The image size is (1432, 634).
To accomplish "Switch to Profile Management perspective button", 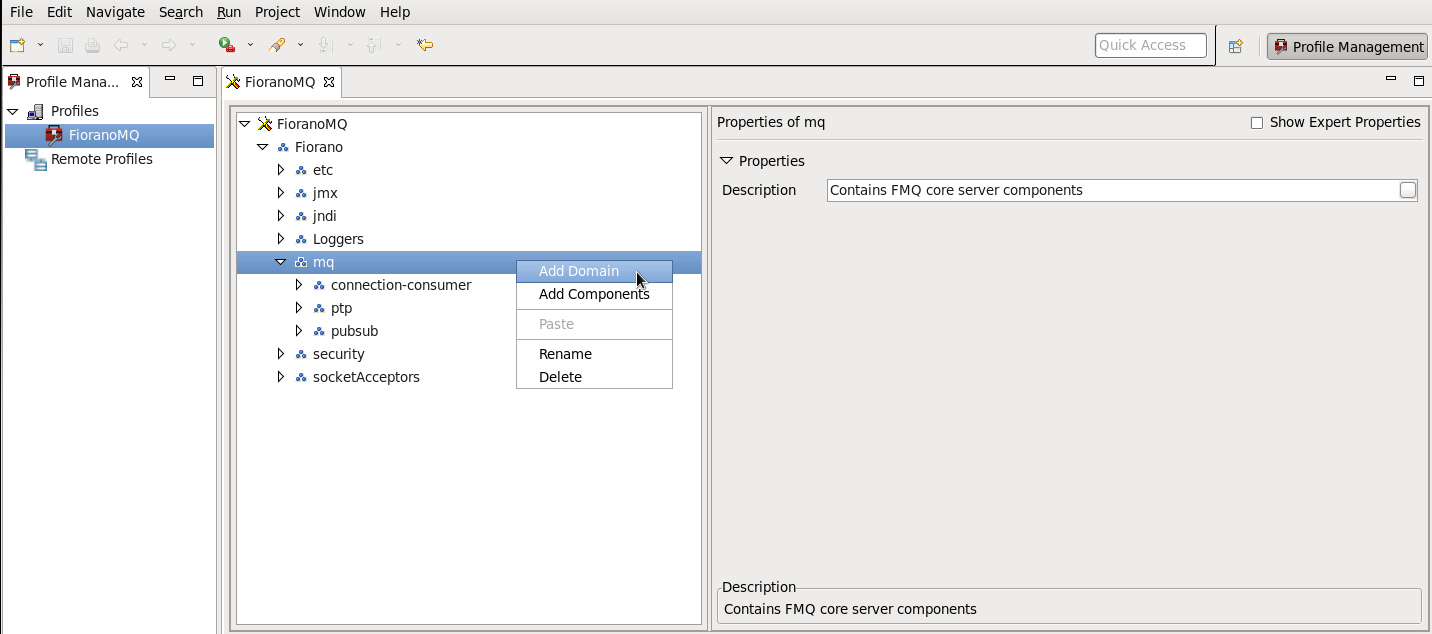I will 1347,46.
